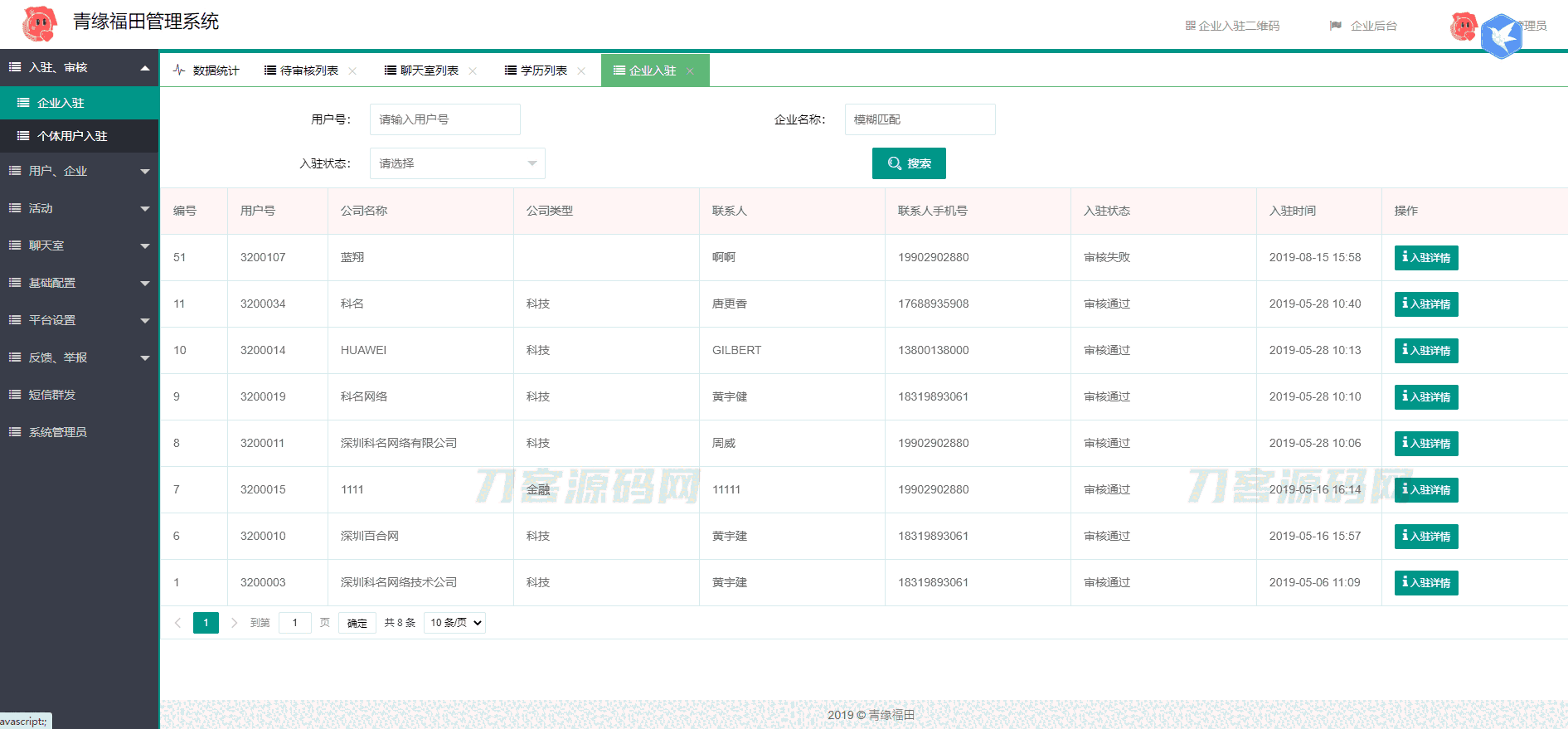This screenshot has height=729, width=1568.
Task: Go to next page arrow in pagination
Action: tap(234, 623)
